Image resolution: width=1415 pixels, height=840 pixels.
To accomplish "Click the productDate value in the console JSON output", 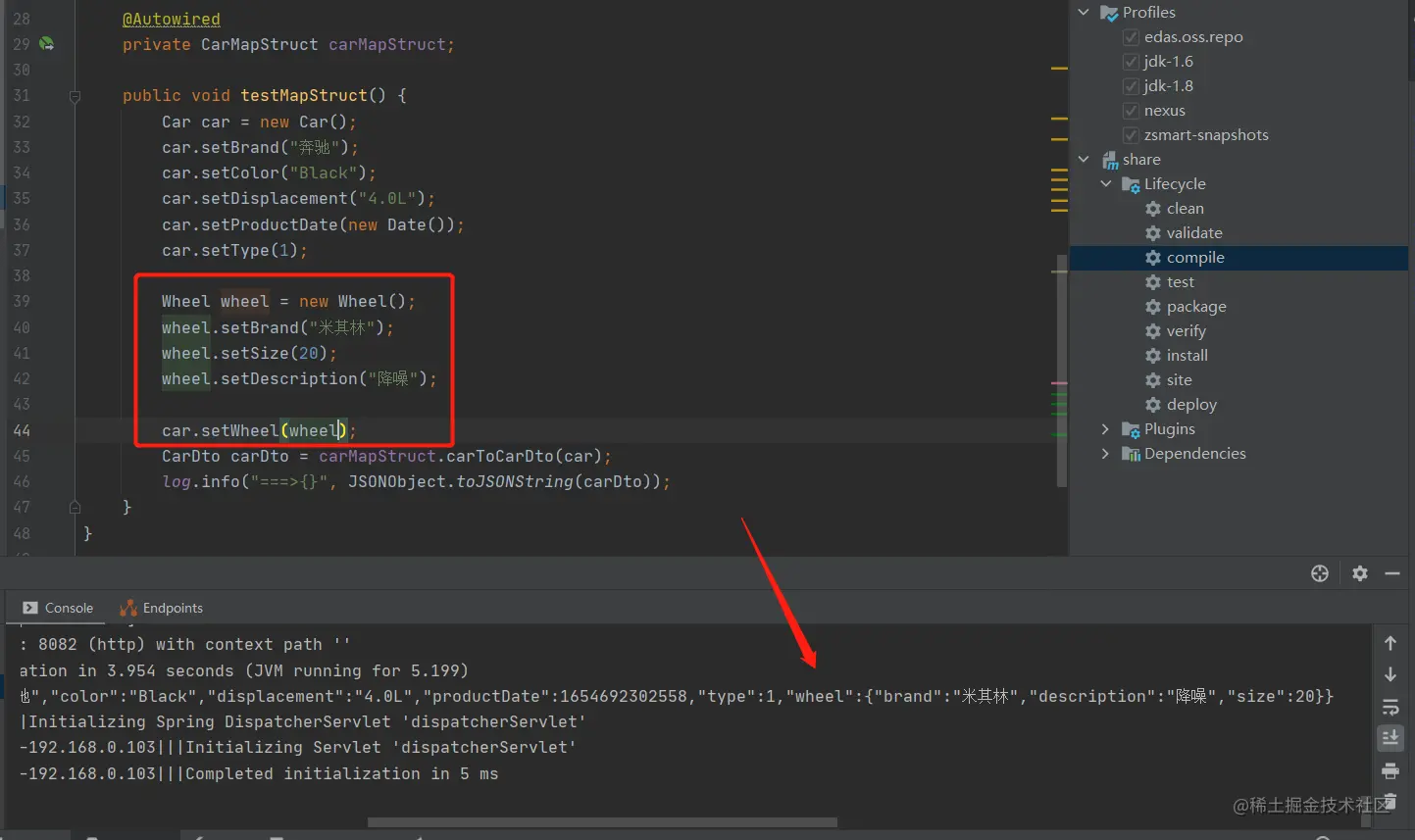I will pos(624,697).
